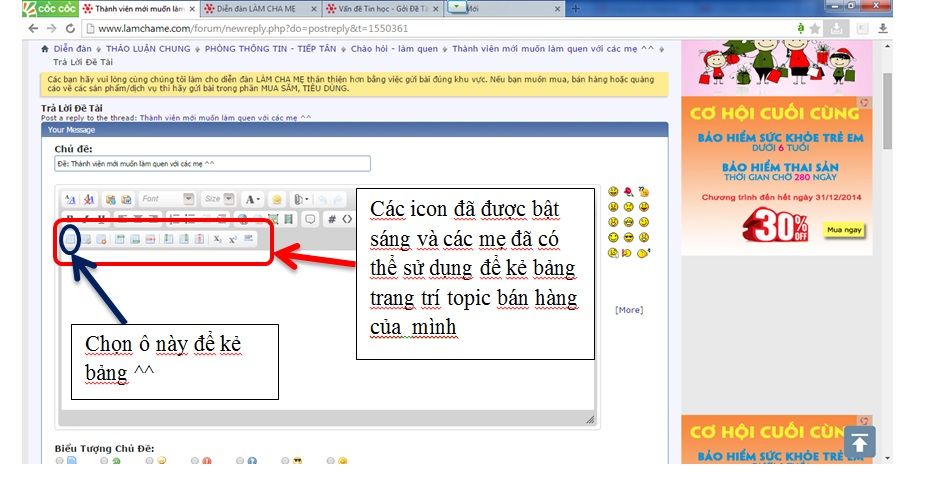Click the Mua ngay button in the ad
Image resolution: width=929 pixels, height=487 pixels.
[842, 229]
